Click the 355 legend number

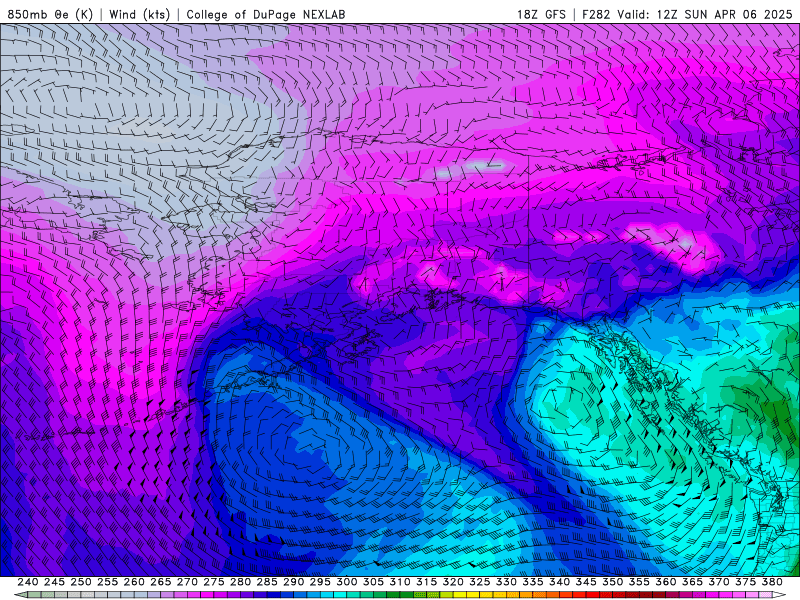point(639,582)
